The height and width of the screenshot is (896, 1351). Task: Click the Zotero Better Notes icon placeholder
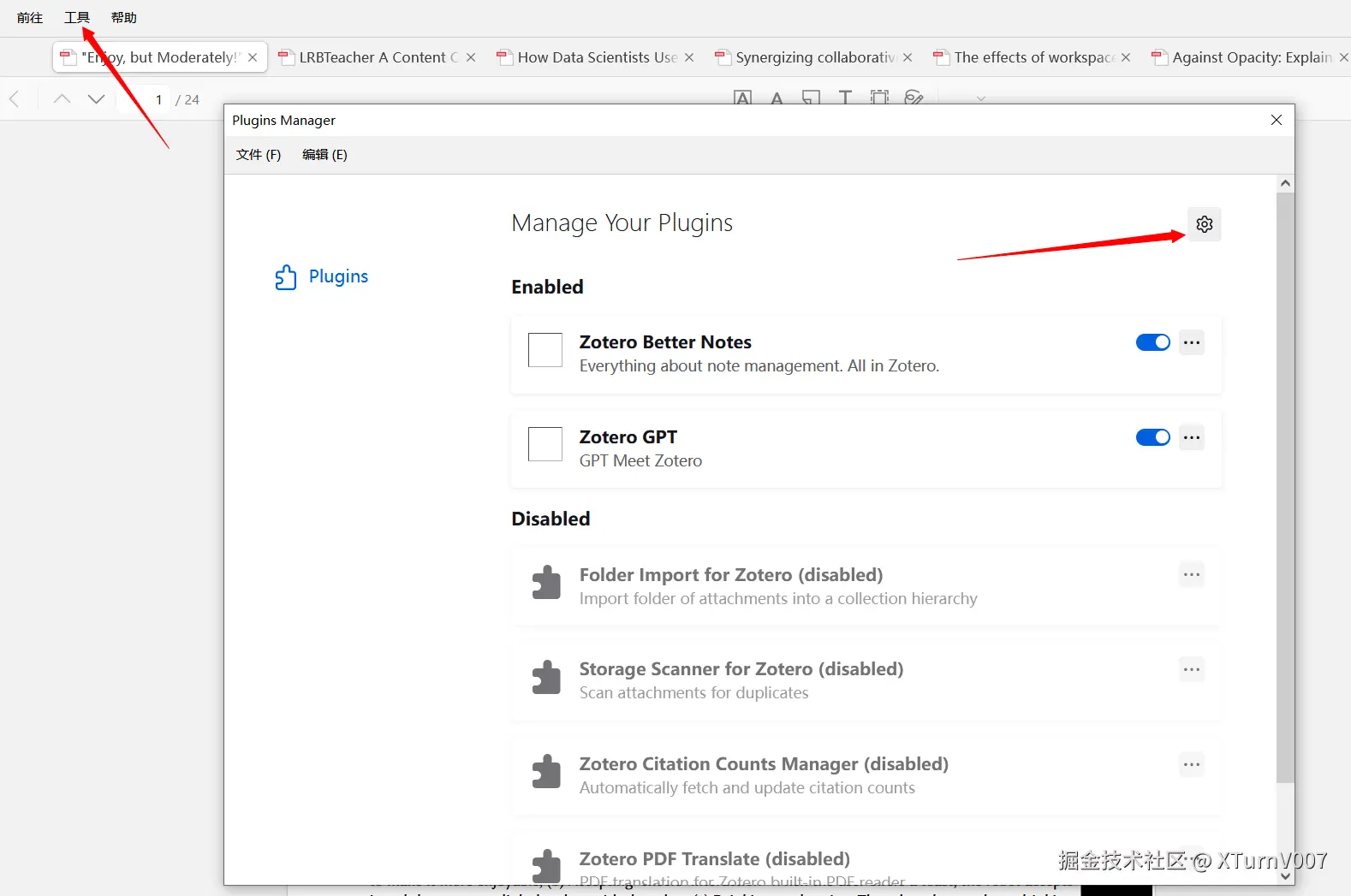(545, 350)
